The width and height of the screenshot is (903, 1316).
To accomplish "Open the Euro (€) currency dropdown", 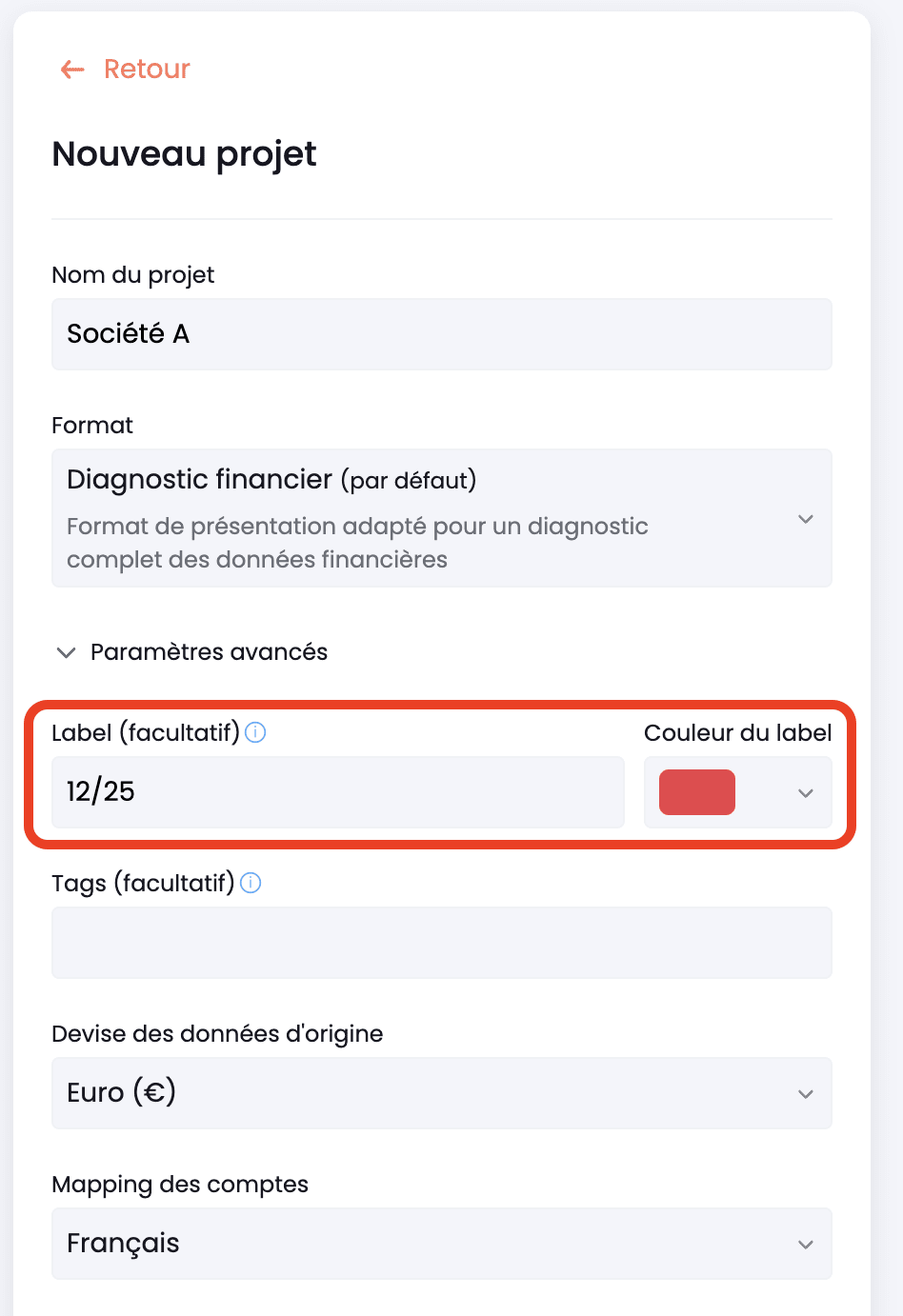I will 442,1093.
